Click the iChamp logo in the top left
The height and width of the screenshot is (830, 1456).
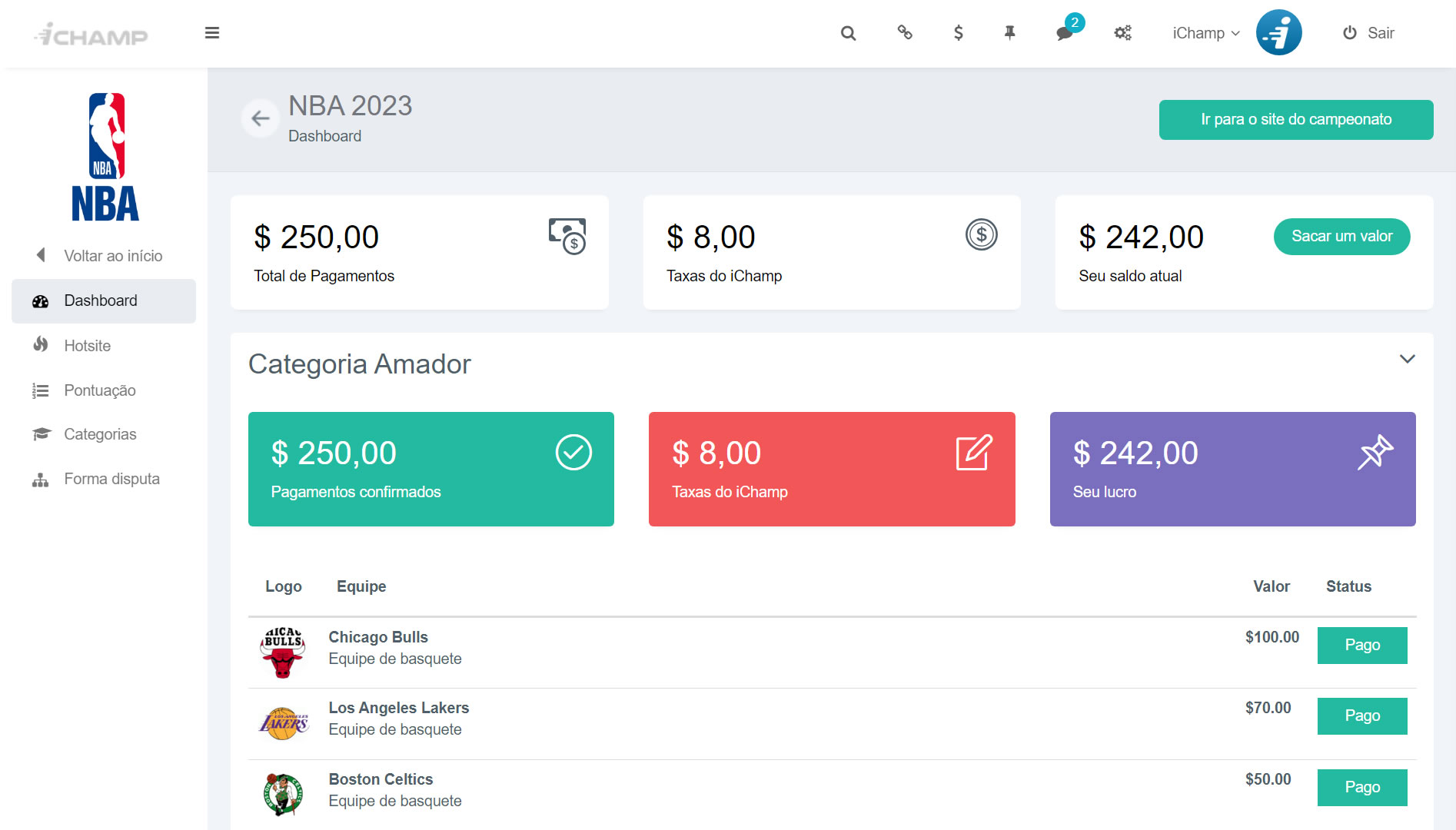(x=91, y=35)
